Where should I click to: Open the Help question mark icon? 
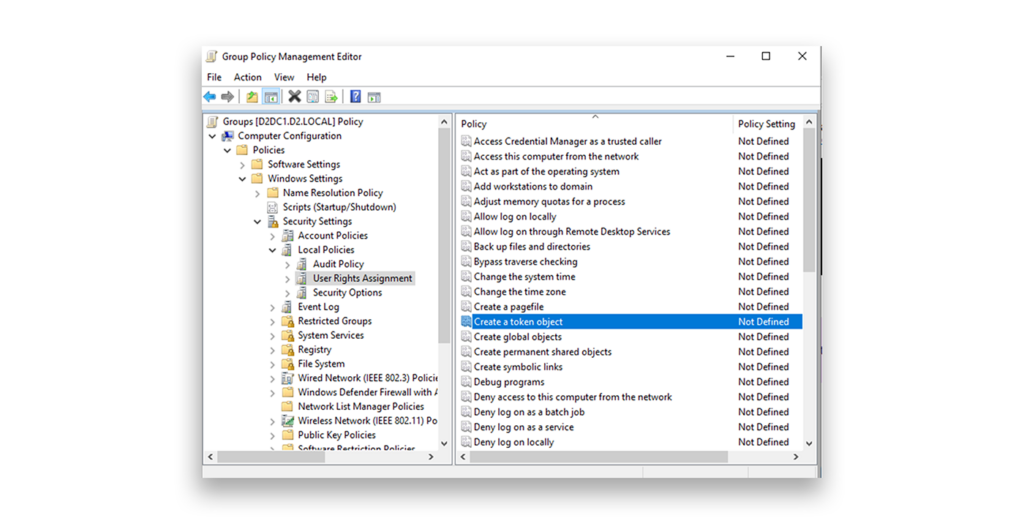pos(355,97)
